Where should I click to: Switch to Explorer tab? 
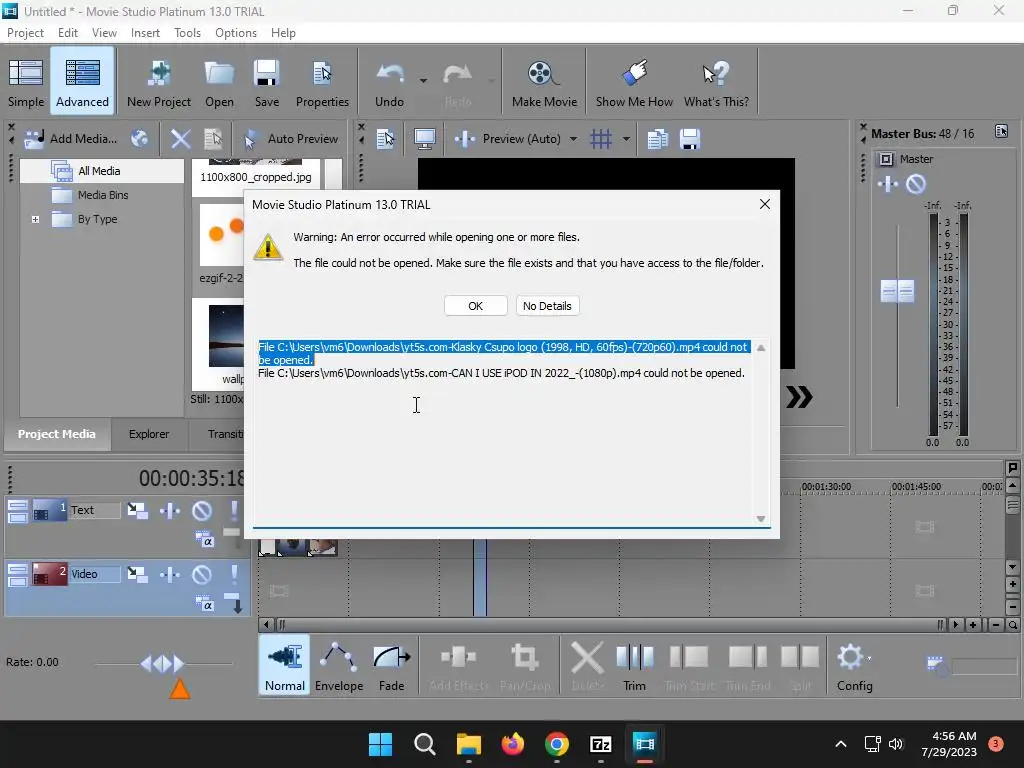pos(149,434)
